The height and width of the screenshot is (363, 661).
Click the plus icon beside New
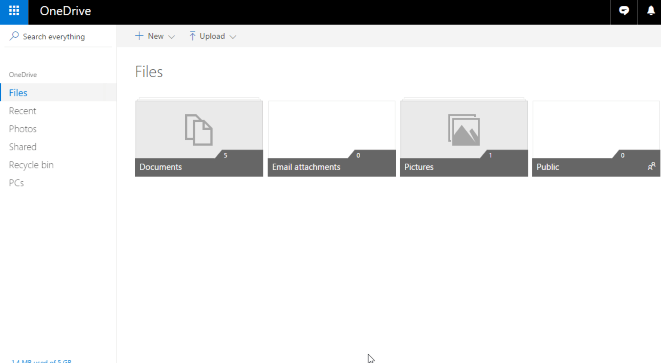tap(139, 36)
